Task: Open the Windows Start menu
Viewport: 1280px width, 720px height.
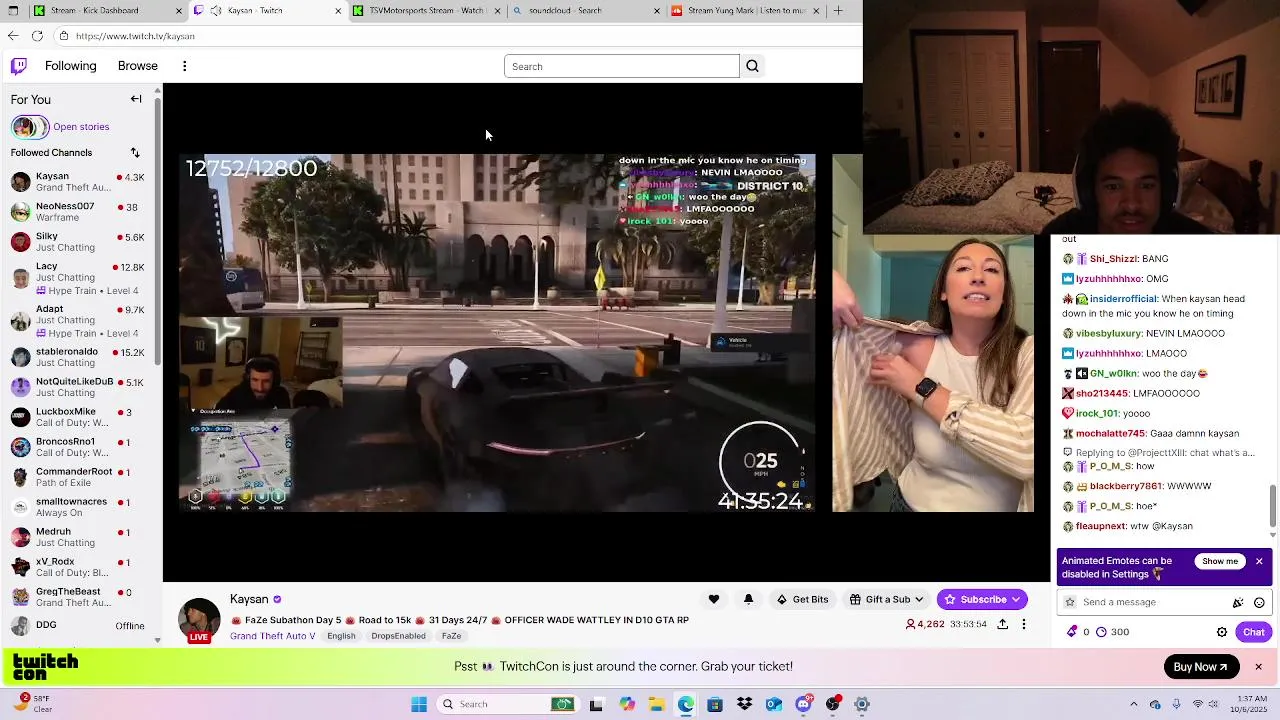Action: tap(419, 704)
